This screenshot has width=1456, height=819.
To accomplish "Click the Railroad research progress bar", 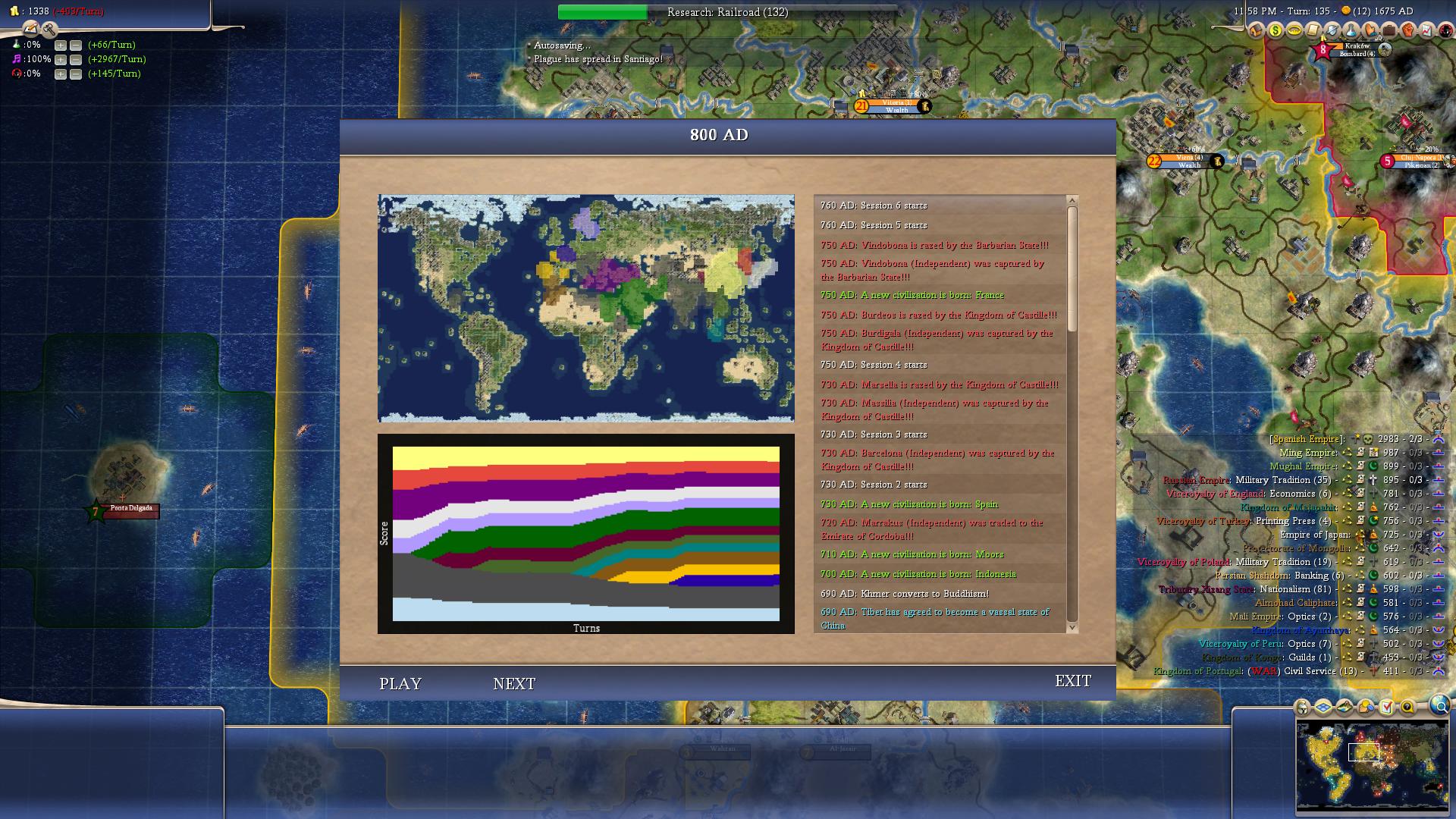I will click(728, 12).
